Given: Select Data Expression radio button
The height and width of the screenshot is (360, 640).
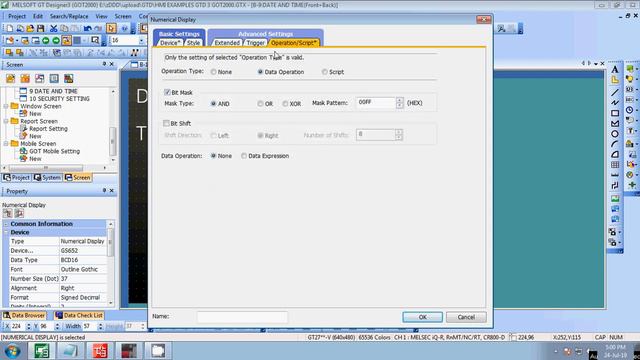Looking at the screenshot, I should (x=244, y=156).
